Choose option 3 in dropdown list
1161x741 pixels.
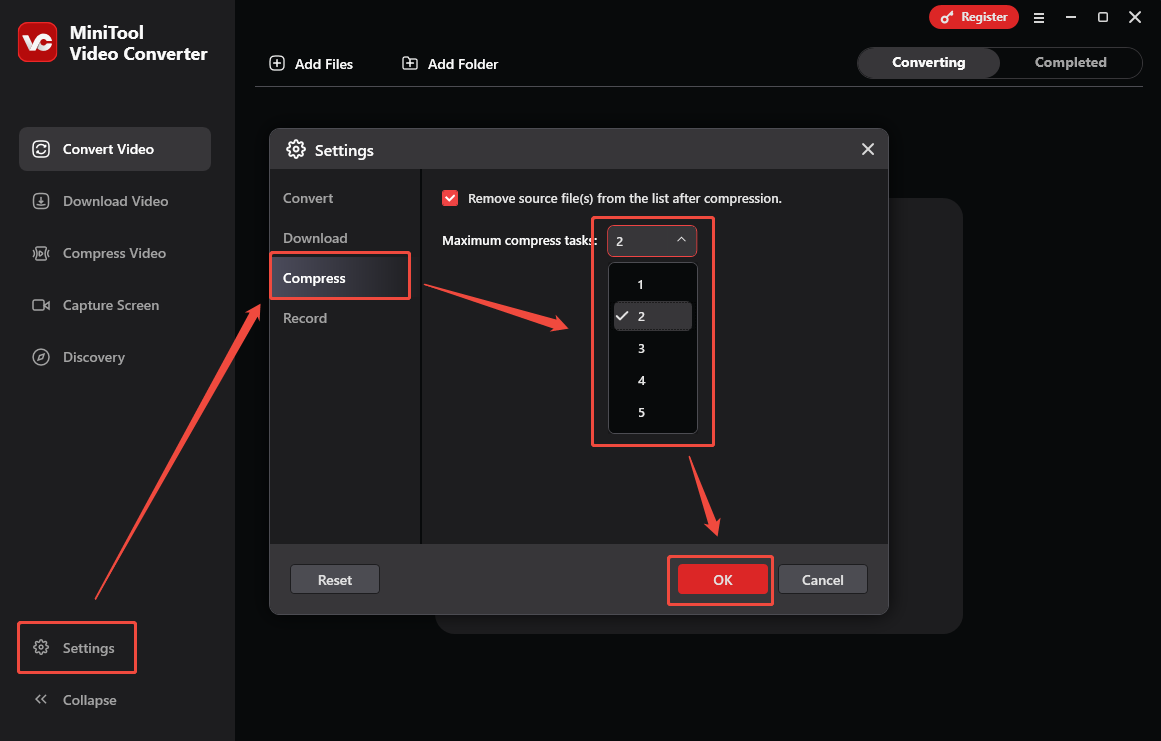[652, 349]
